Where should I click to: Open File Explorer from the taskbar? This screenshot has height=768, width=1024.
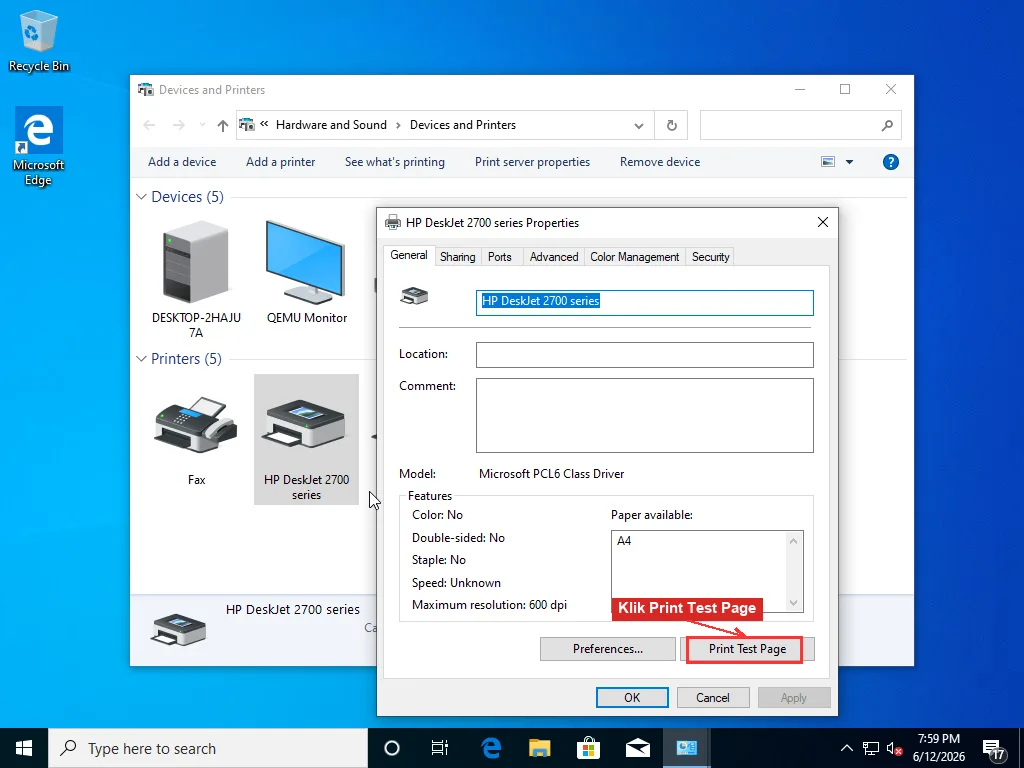point(539,748)
